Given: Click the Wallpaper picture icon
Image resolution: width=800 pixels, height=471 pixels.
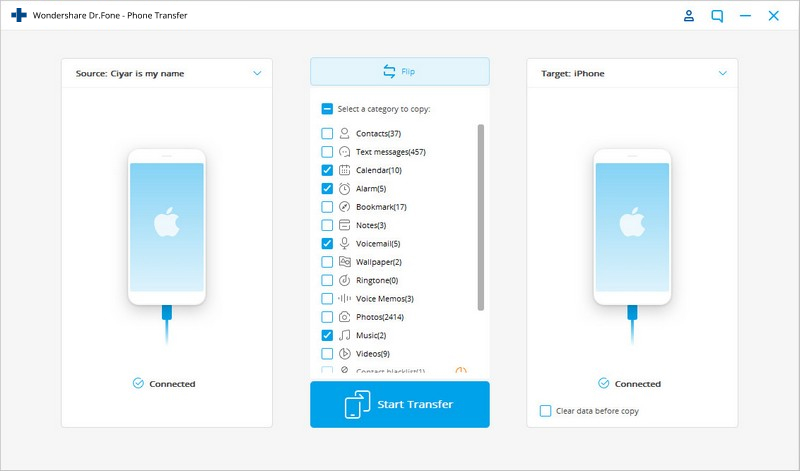Looking at the screenshot, I should [344, 262].
